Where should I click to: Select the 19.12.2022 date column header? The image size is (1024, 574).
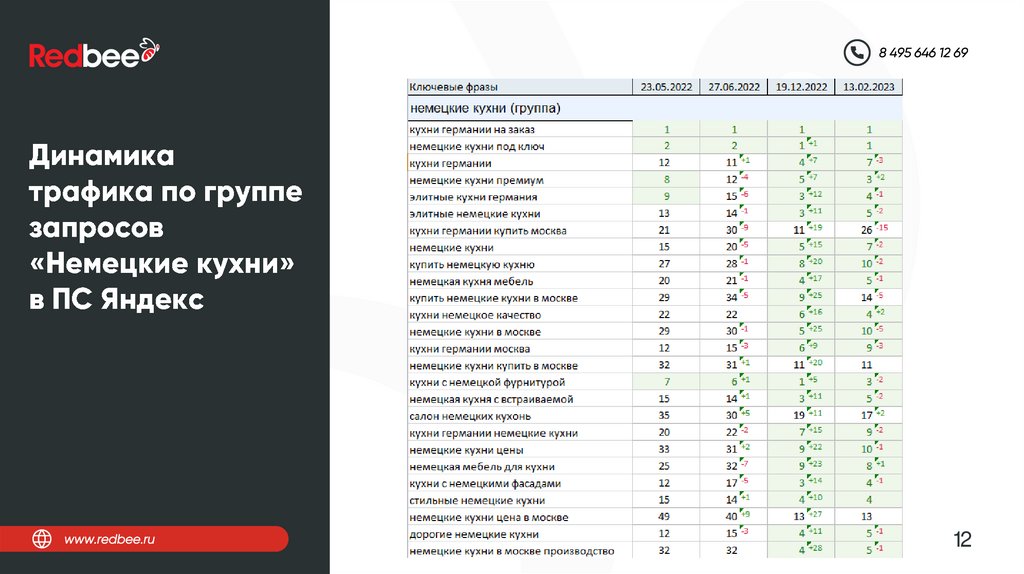pos(801,87)
